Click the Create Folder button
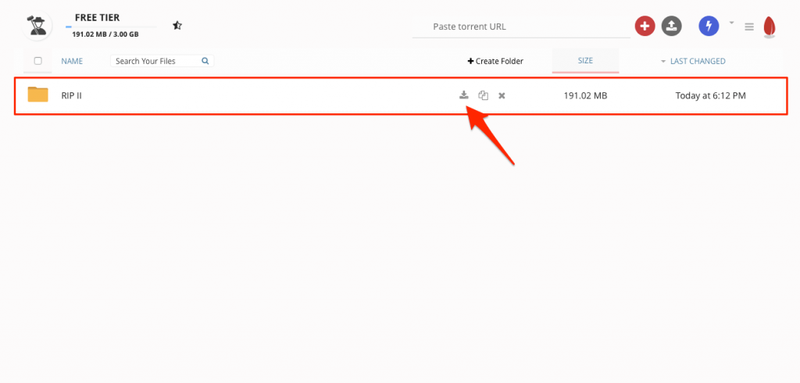 point(495,61)
